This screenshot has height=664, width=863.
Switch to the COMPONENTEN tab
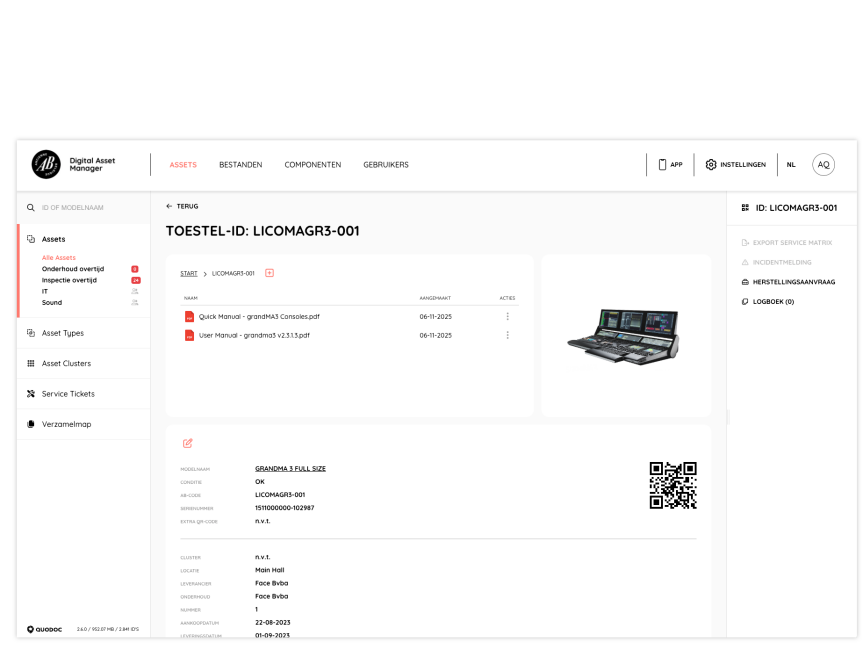click(x=313, y=165)
